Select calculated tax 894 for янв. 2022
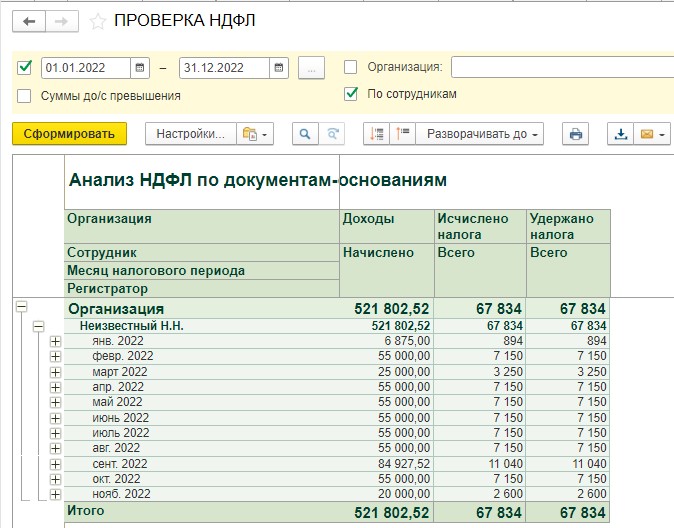The width and height of the screenshot is (674, 528). coord(480,341)
